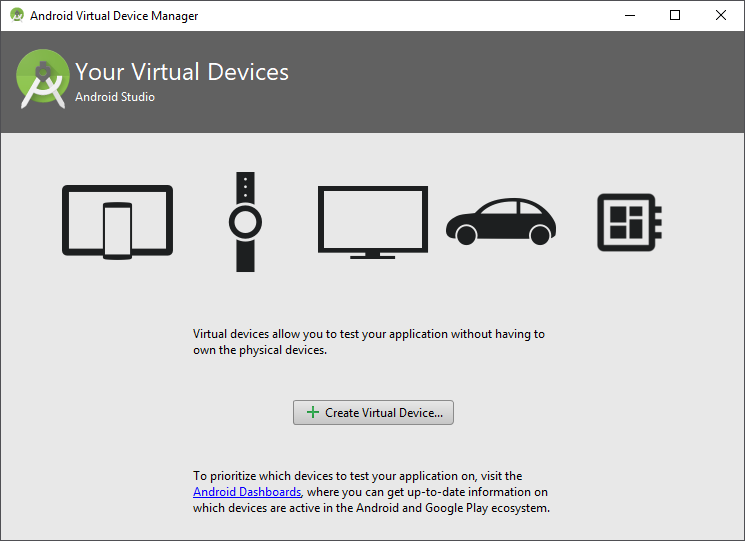Click Create Virtual Device button

tap(373, 412)
